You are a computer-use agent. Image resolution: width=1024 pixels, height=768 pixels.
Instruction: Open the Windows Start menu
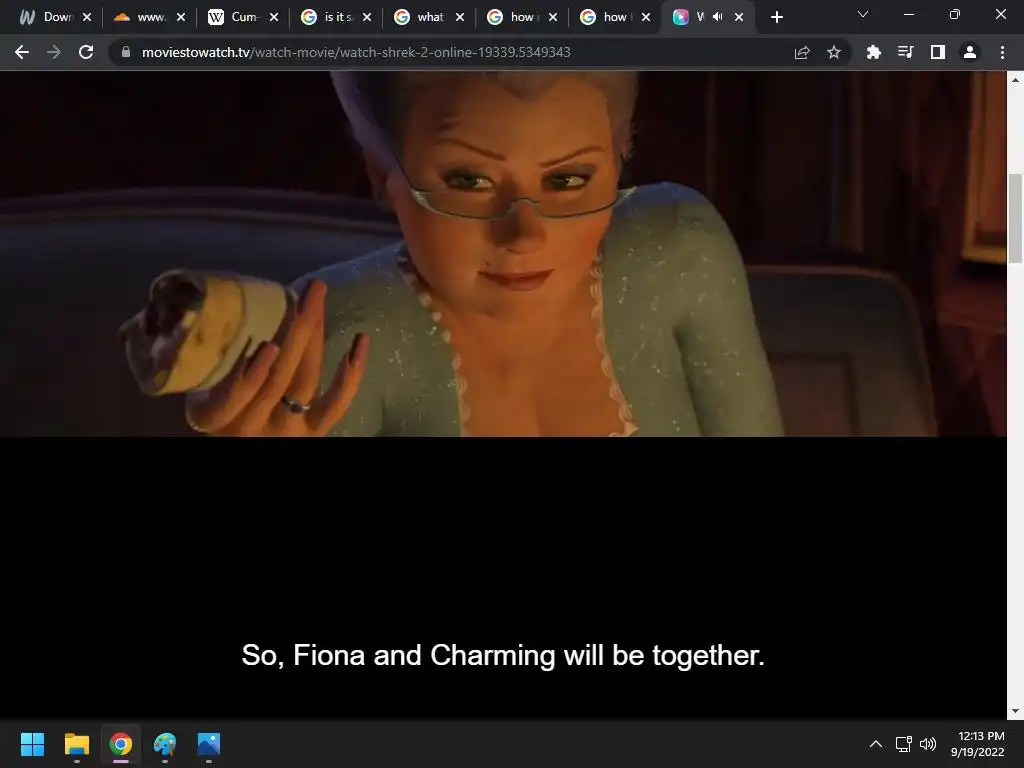[32, 744]
